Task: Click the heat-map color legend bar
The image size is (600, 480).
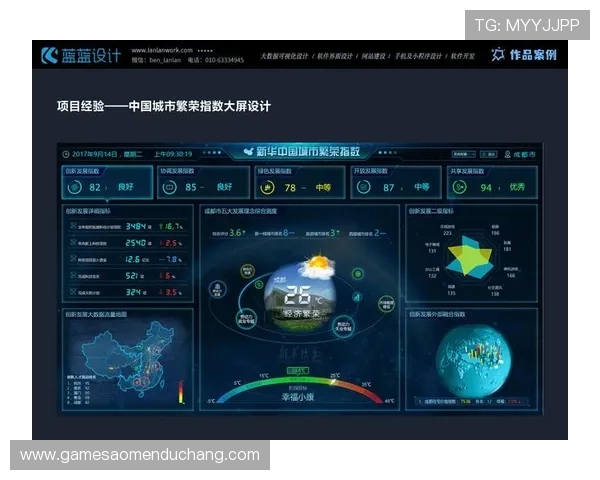Action: point(181,392)
